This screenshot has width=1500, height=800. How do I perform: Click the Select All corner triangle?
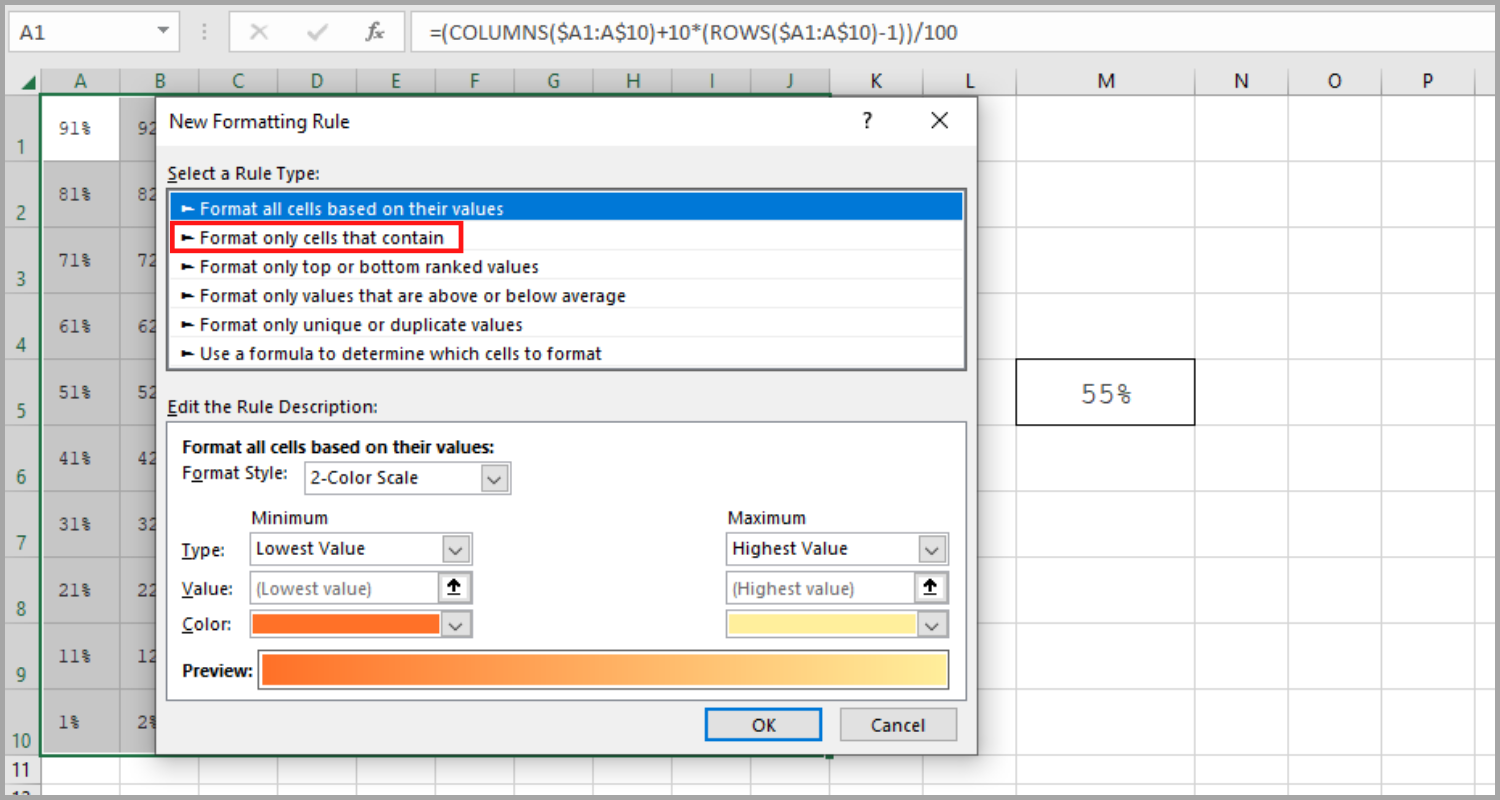pos(28,82)
